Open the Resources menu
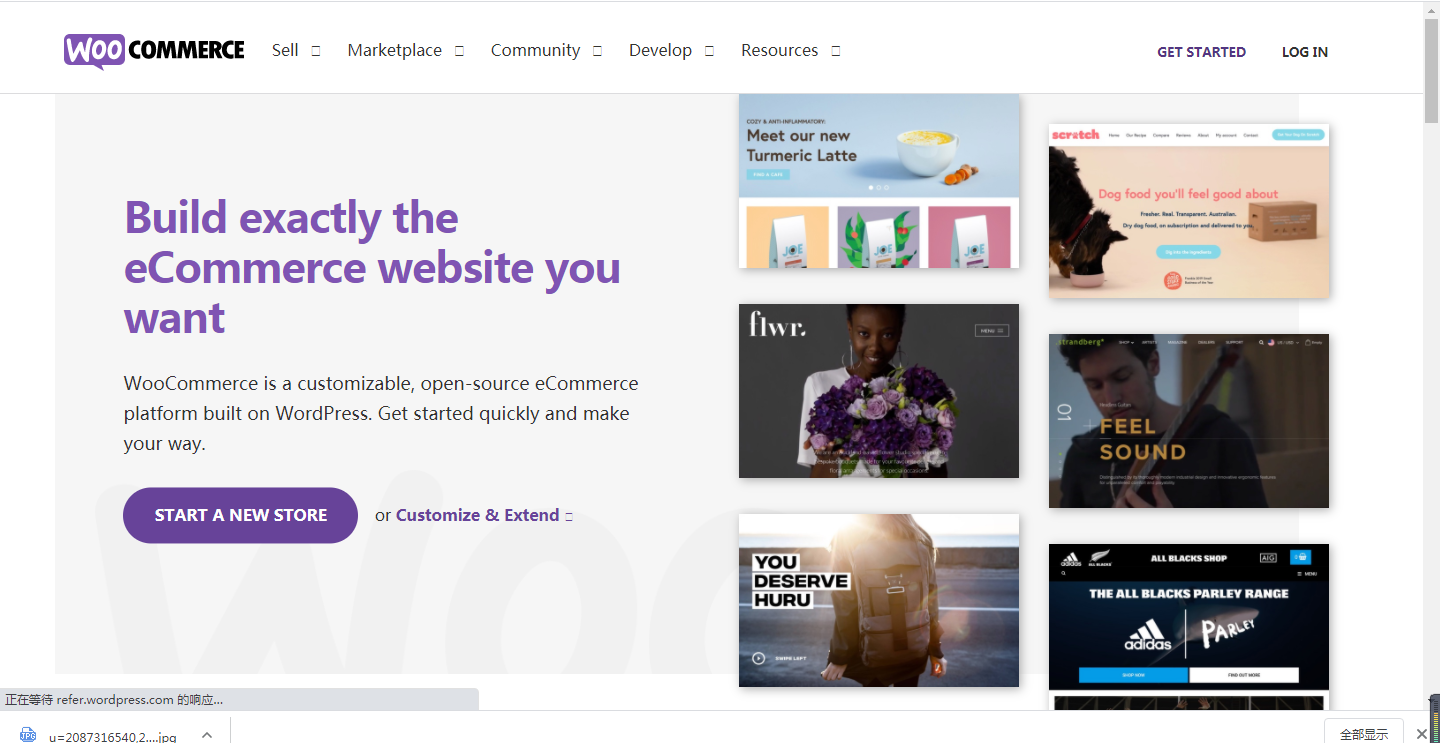Viewport: 1440px width, 743px height. pos(779,50)
